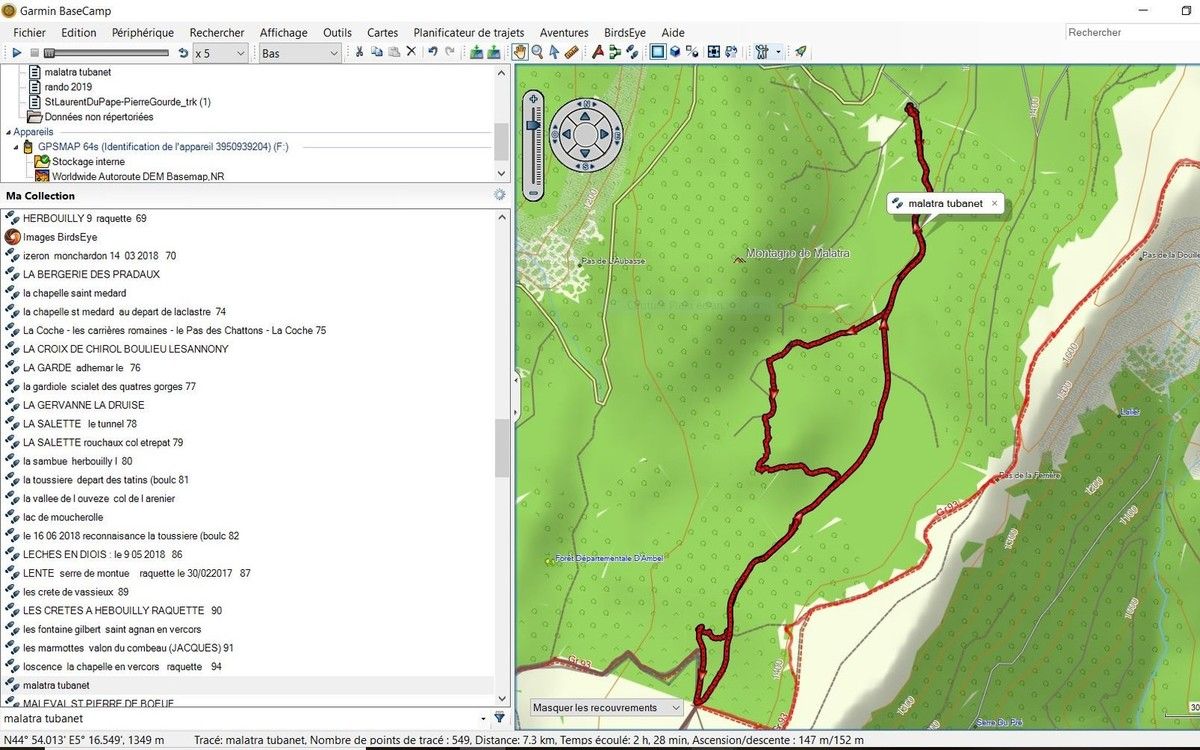Open the detail level dropdown showing Bas
The width and height of the screenshot is (1200, 750).
pos(301,53)
